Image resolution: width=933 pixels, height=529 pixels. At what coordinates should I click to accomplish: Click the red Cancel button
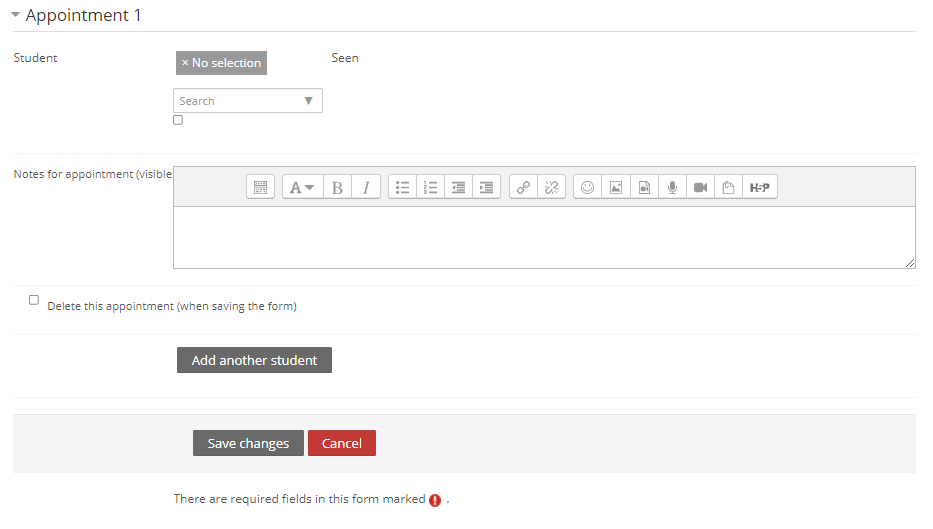point(342,443)
